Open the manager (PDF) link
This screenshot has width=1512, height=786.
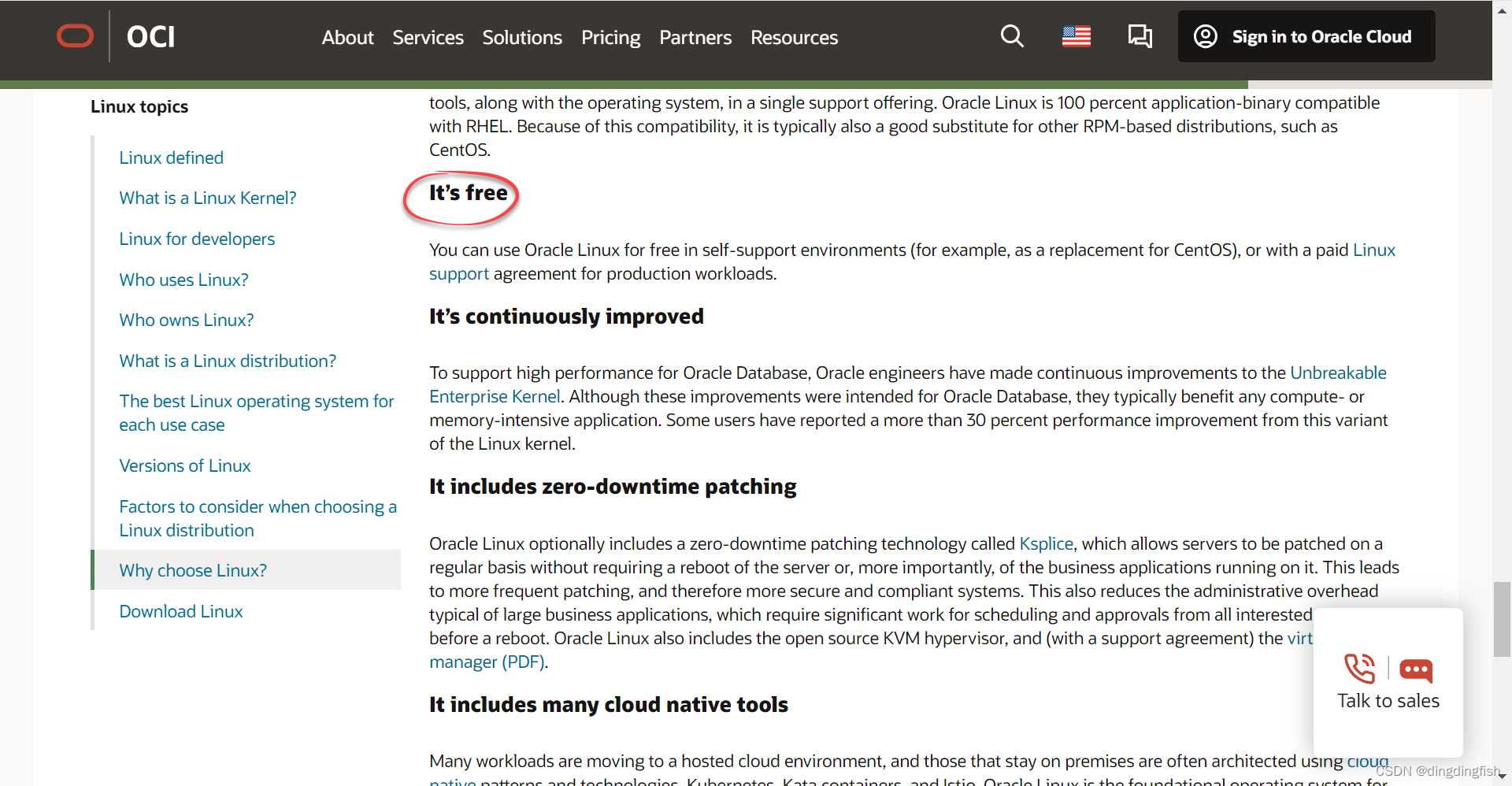click(487, 662)
